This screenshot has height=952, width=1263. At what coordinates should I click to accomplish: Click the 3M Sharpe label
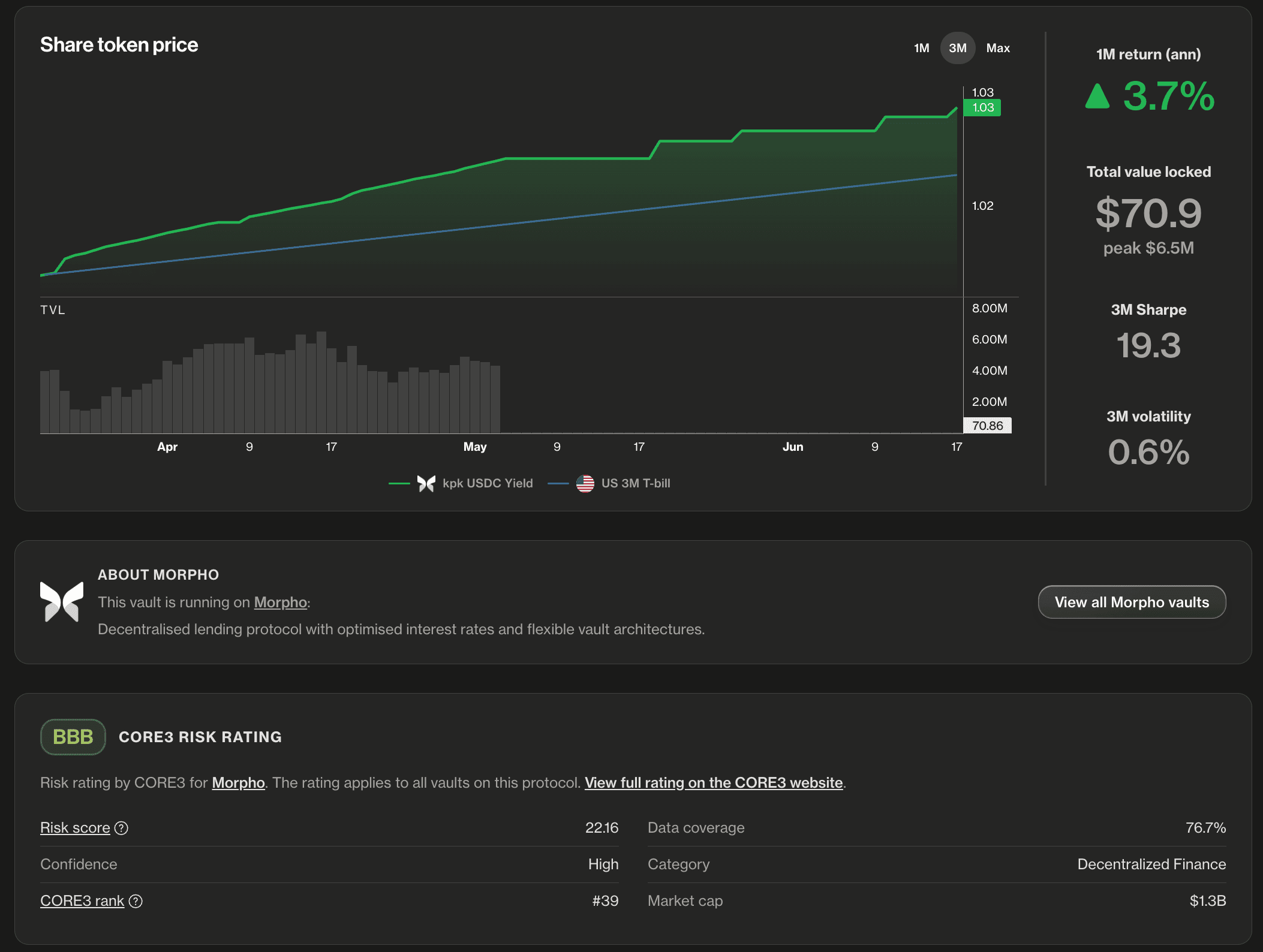(x=1148, y=310)
